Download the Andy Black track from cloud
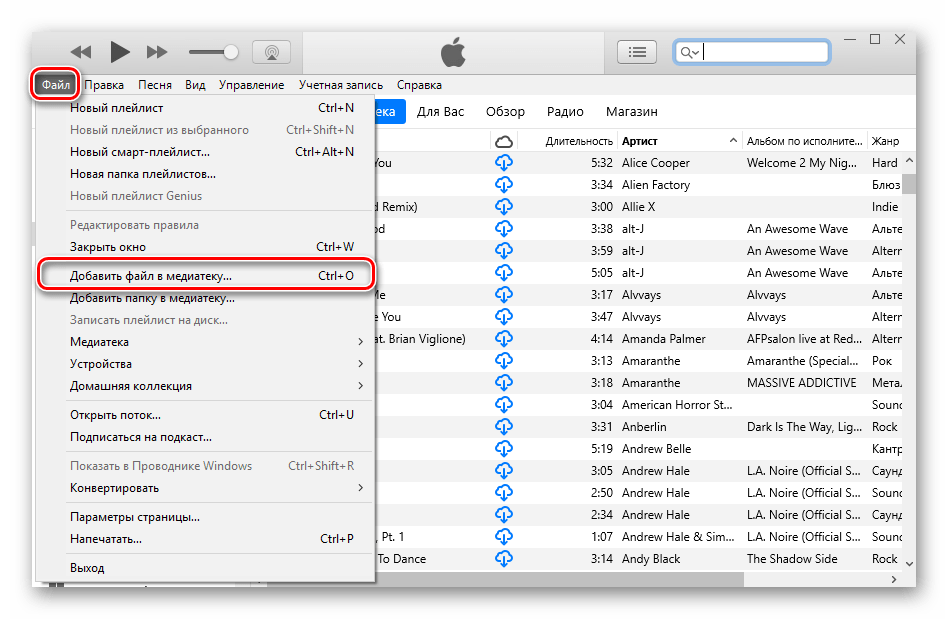Image resolution: width=948 pixels, height=619 pixels. pos(504,559)
